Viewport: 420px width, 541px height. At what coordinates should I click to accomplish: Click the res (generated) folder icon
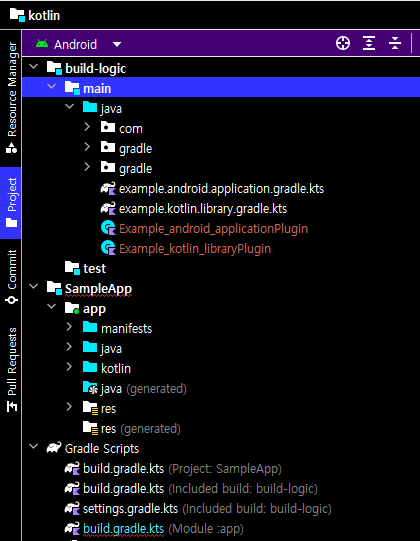point(90,428)
